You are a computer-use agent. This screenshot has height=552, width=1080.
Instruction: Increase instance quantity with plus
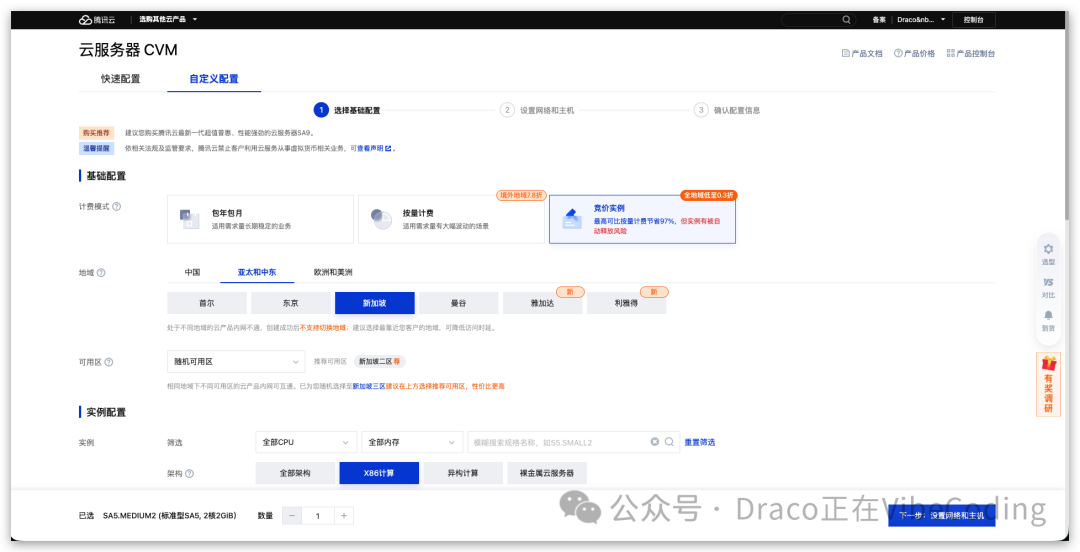[x=344, y=515]
